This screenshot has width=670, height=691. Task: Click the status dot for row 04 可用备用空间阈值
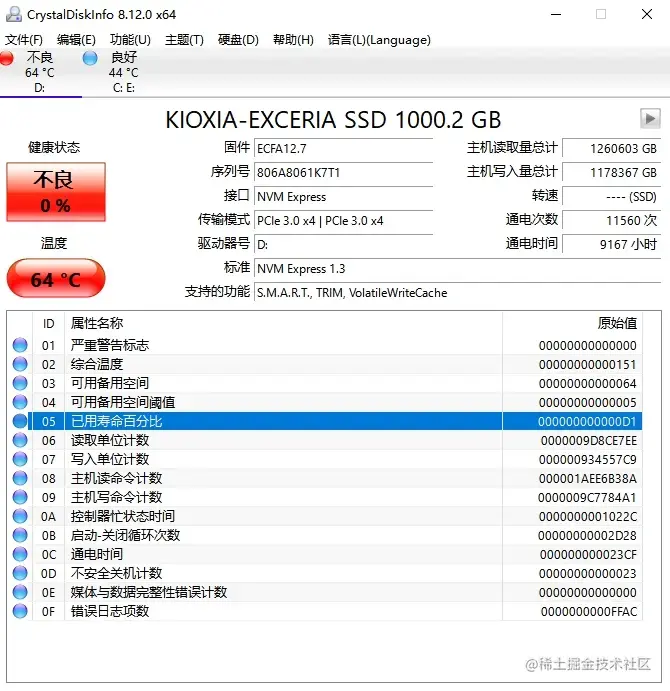click(x=20, y=402)
